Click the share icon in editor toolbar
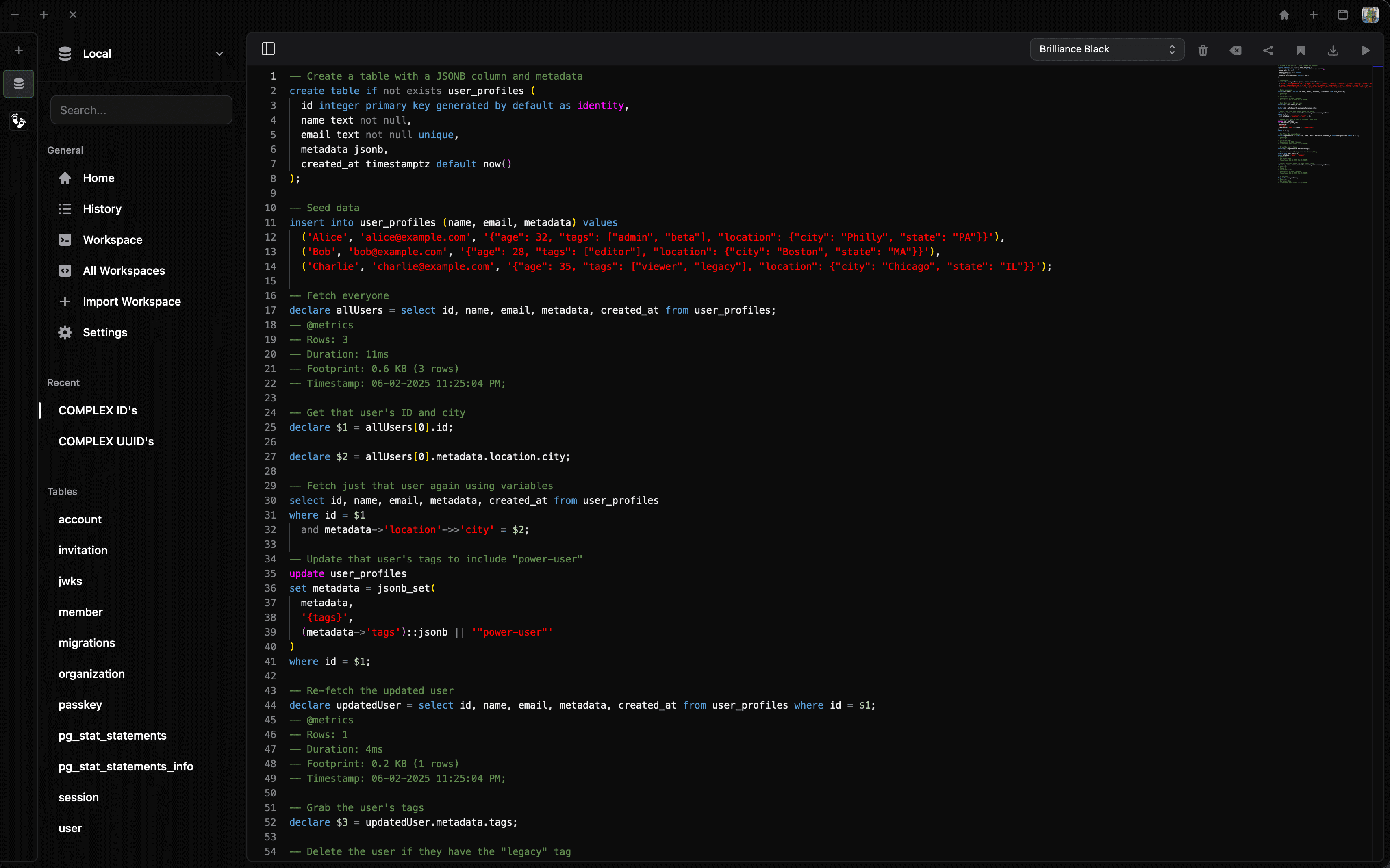This screenshot has width=1390, height=868. [1268, 50]
